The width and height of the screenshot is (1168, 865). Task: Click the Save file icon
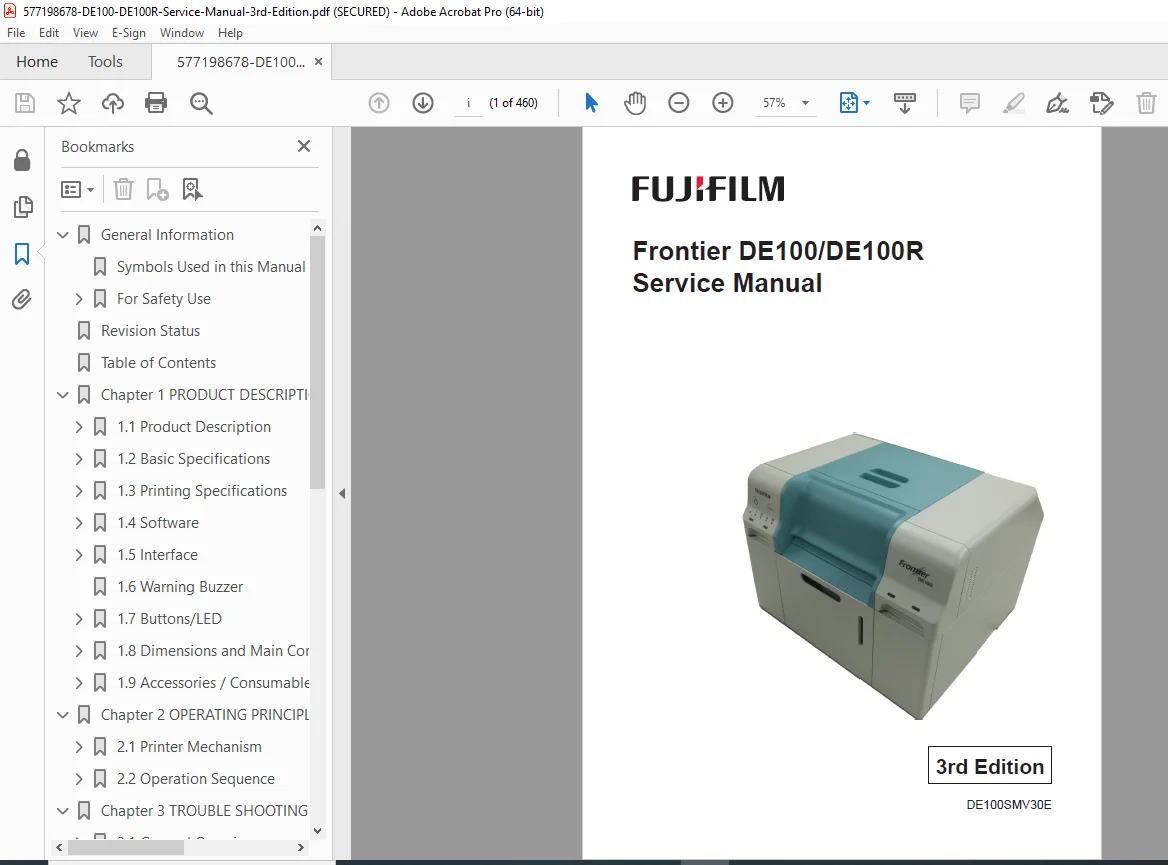pos(25,103)
